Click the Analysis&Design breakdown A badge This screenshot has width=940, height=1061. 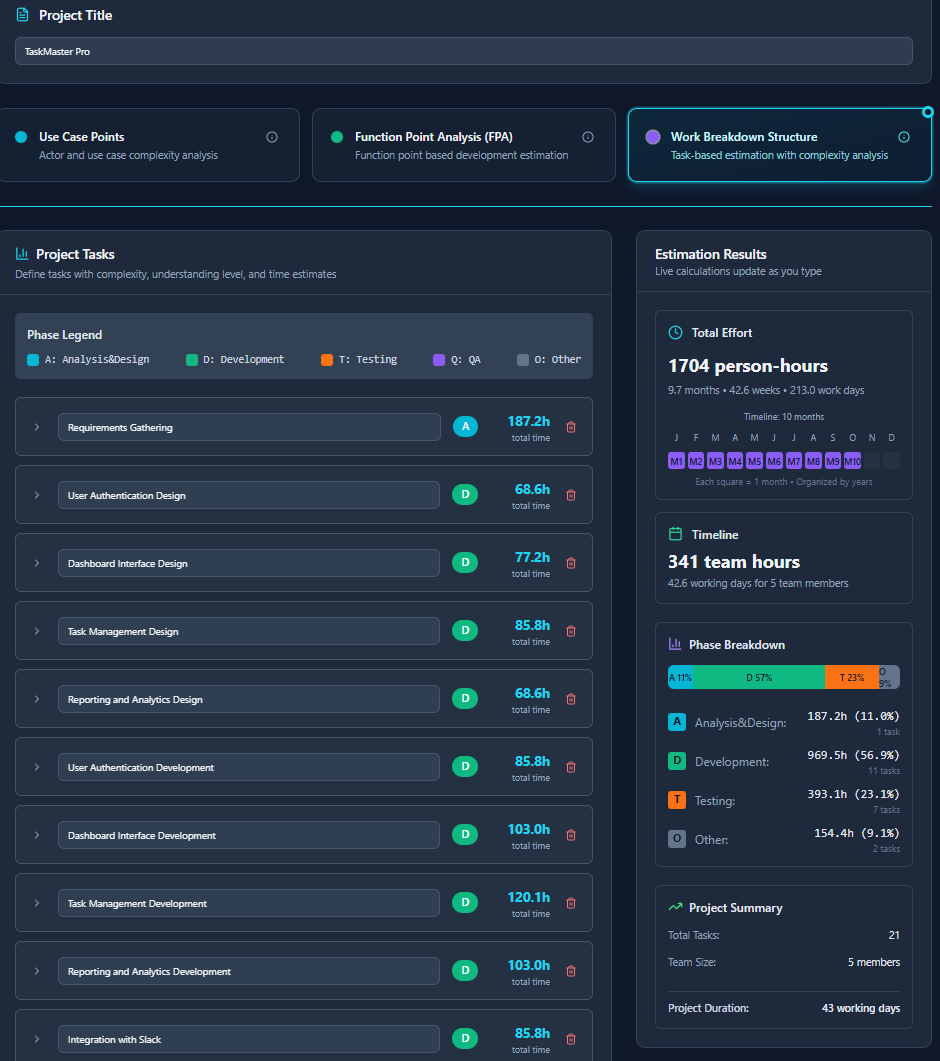tap(677, 722)
